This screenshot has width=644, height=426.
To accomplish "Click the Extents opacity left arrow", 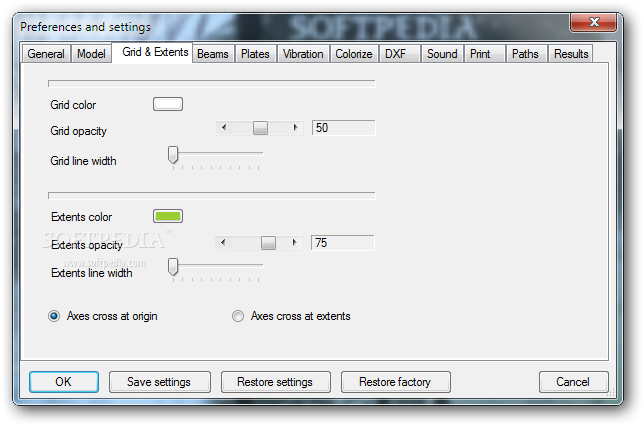I will pyautogui.click(x=223, y=243).
